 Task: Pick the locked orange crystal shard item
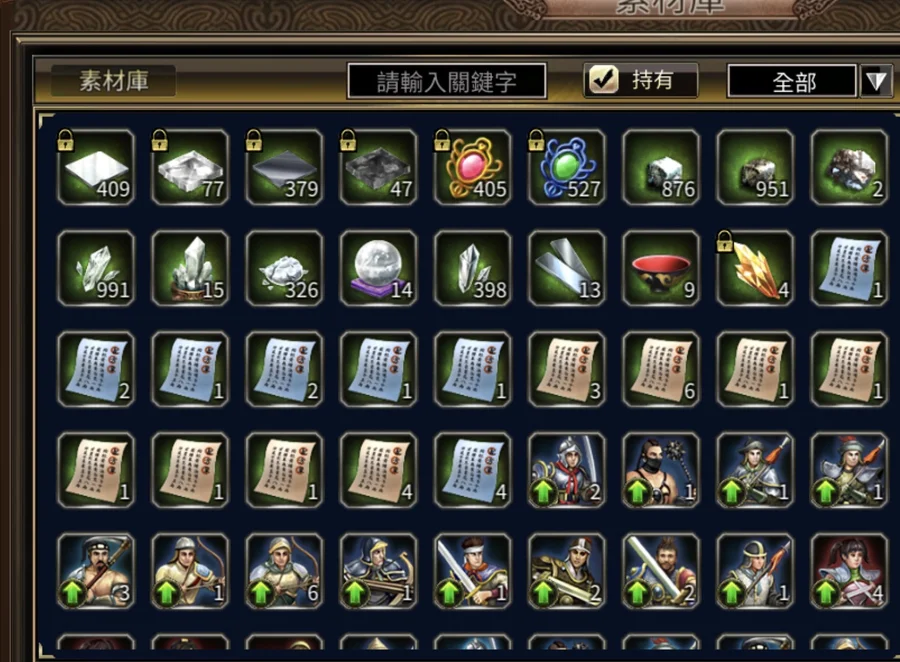pos(755,268)
